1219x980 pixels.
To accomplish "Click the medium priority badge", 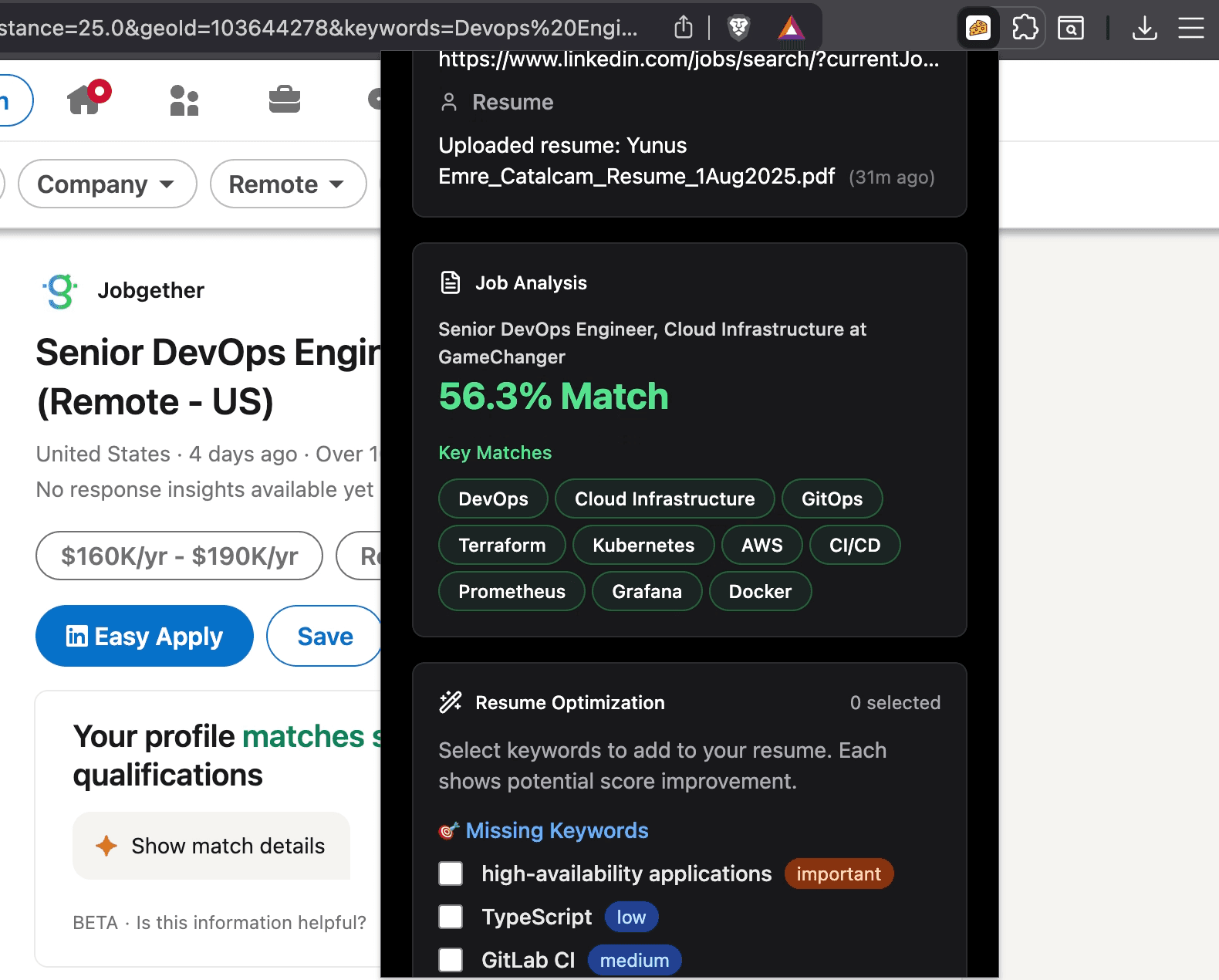I will coord(634,960).
